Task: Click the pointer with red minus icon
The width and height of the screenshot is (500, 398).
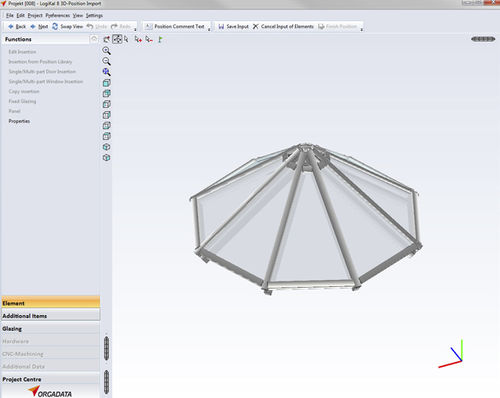Action: pyautogui.click(x=149, y=39)
